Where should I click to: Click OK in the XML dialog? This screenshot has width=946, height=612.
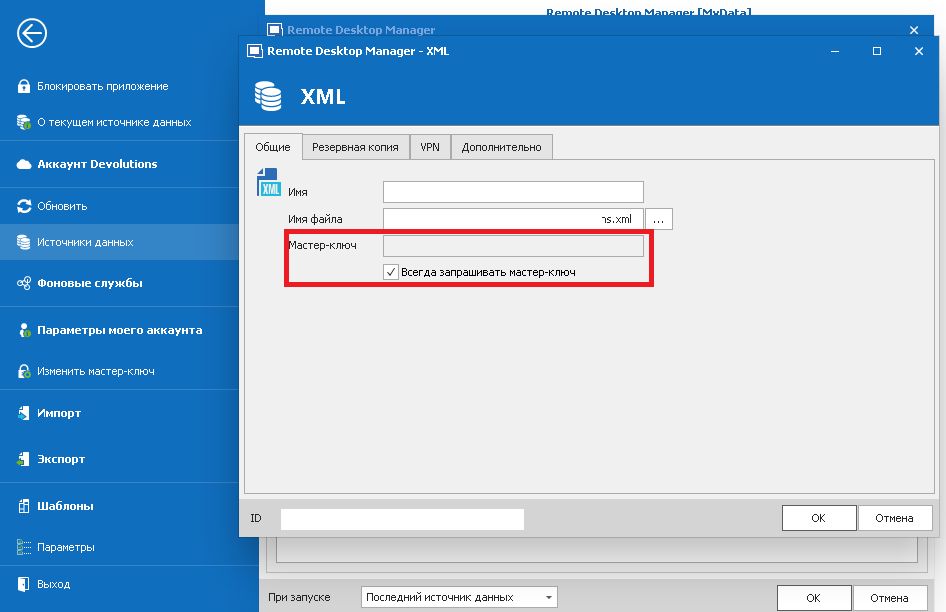click(819, 518)
